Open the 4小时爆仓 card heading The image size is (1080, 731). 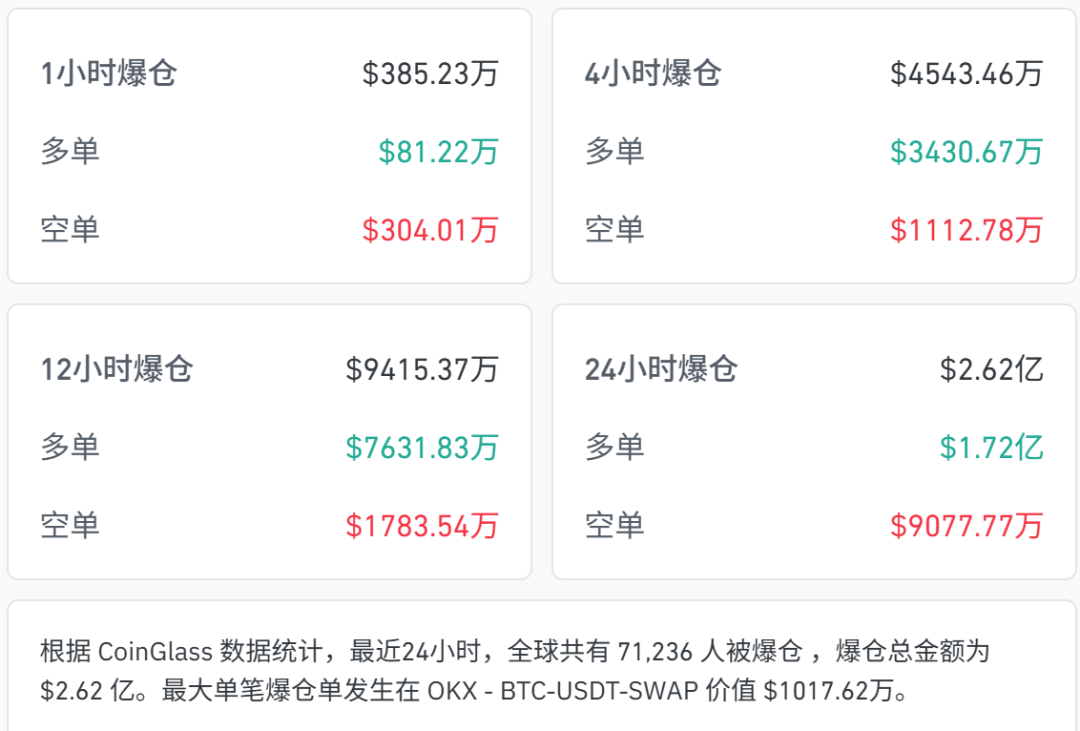(652, 73)
